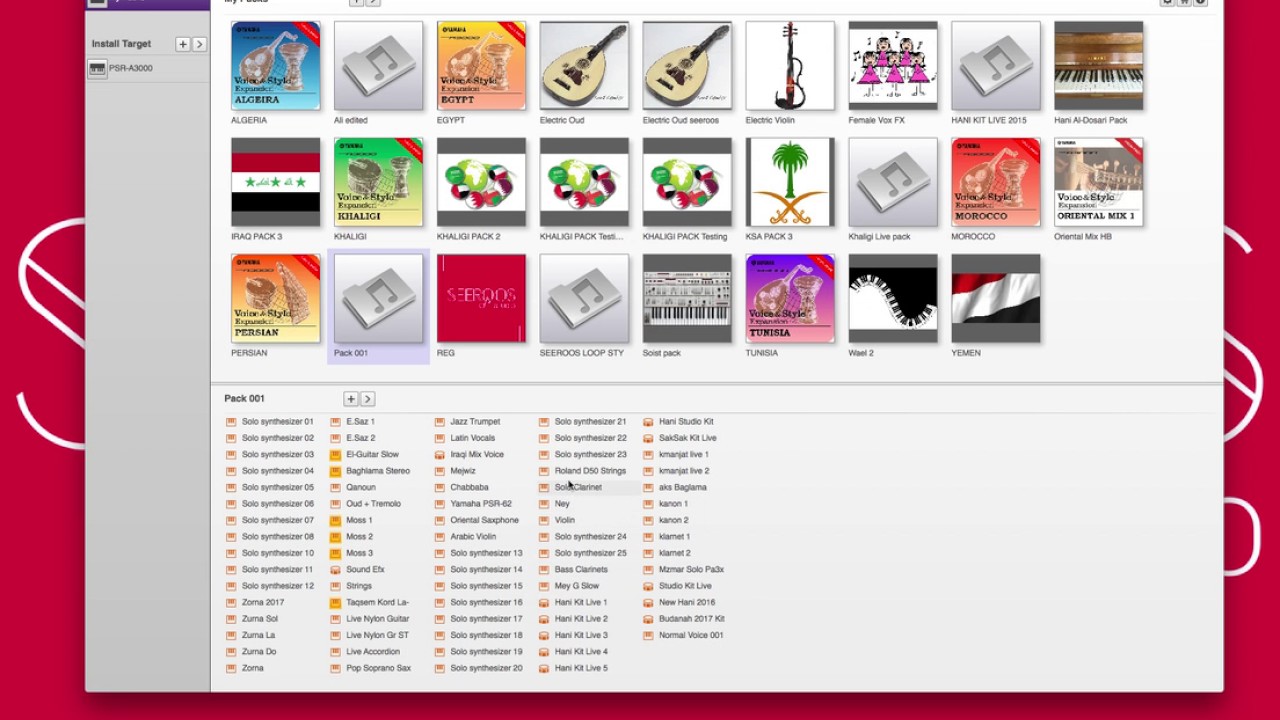Choose the KHALIGI PACK 2 icon
The image size is (1280, 720).
pos(481,182)
